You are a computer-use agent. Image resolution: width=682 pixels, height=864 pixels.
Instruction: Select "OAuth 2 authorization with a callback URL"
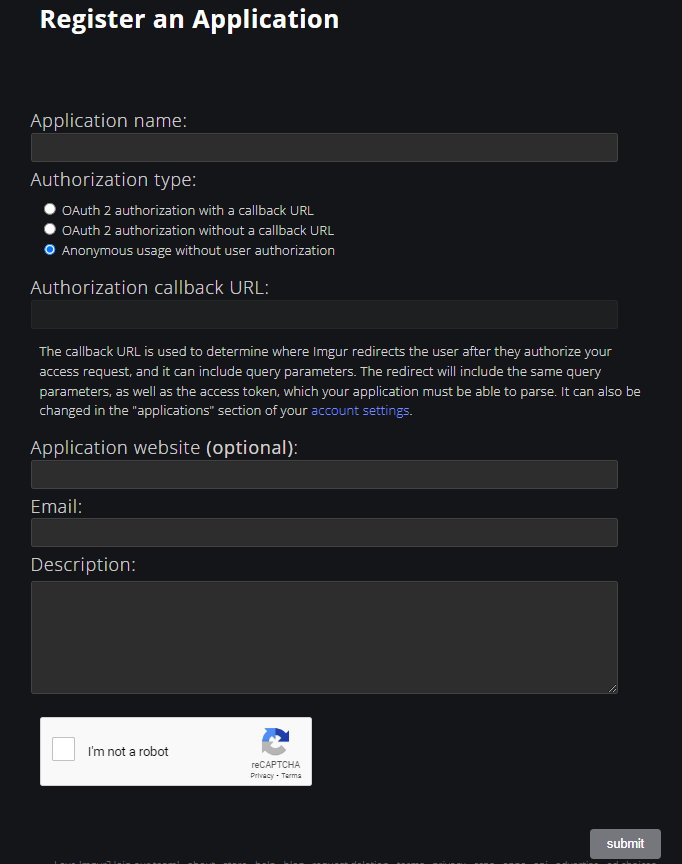pos(49,208)
